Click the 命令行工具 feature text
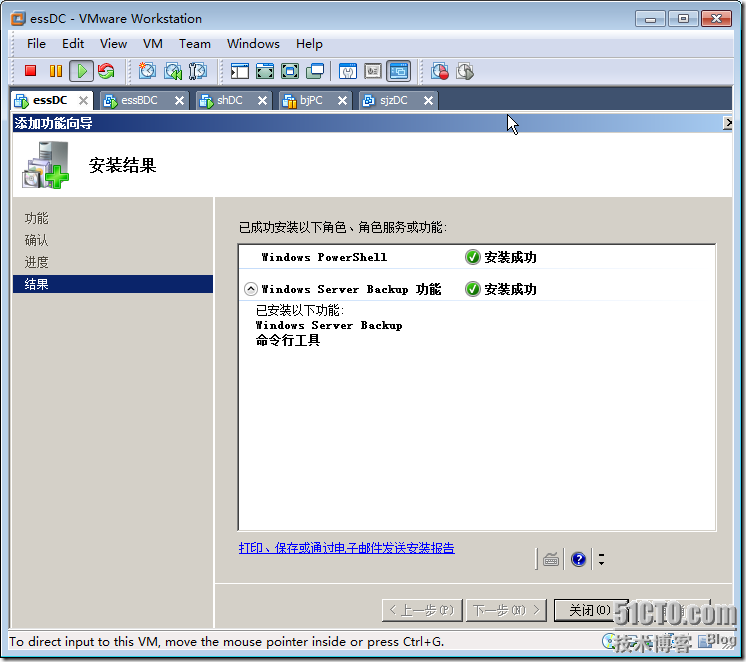This screenshot has width=746, height=662. [x=288, y=340]
